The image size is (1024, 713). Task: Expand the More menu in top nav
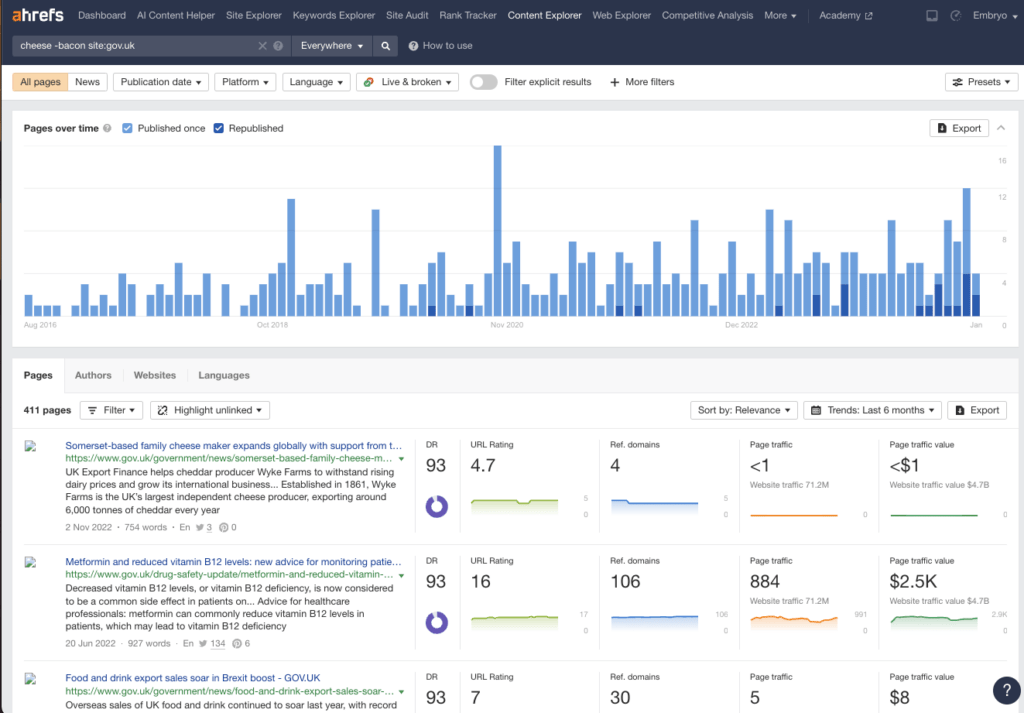pos(780,16)
